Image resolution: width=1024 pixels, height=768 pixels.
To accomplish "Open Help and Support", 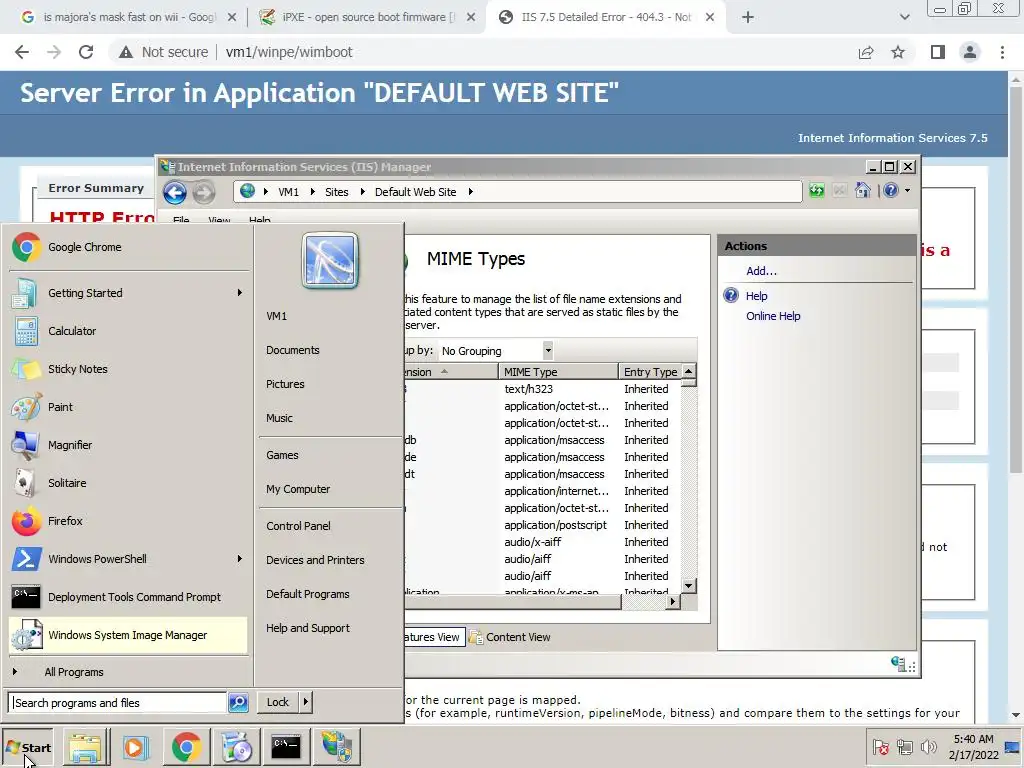I will (308, 628).
